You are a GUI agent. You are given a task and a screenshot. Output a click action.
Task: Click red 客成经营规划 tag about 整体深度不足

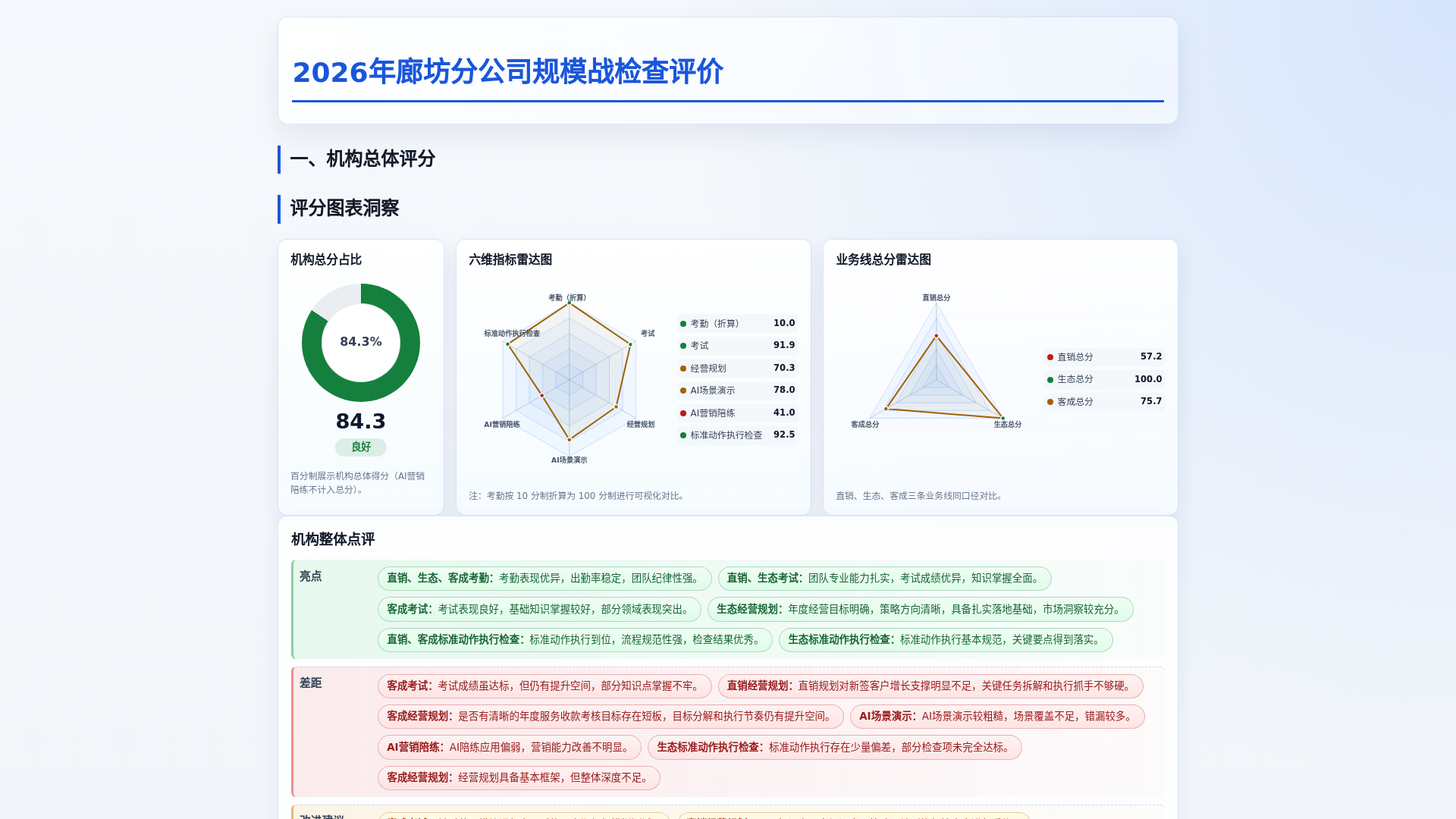pos(519,778)
